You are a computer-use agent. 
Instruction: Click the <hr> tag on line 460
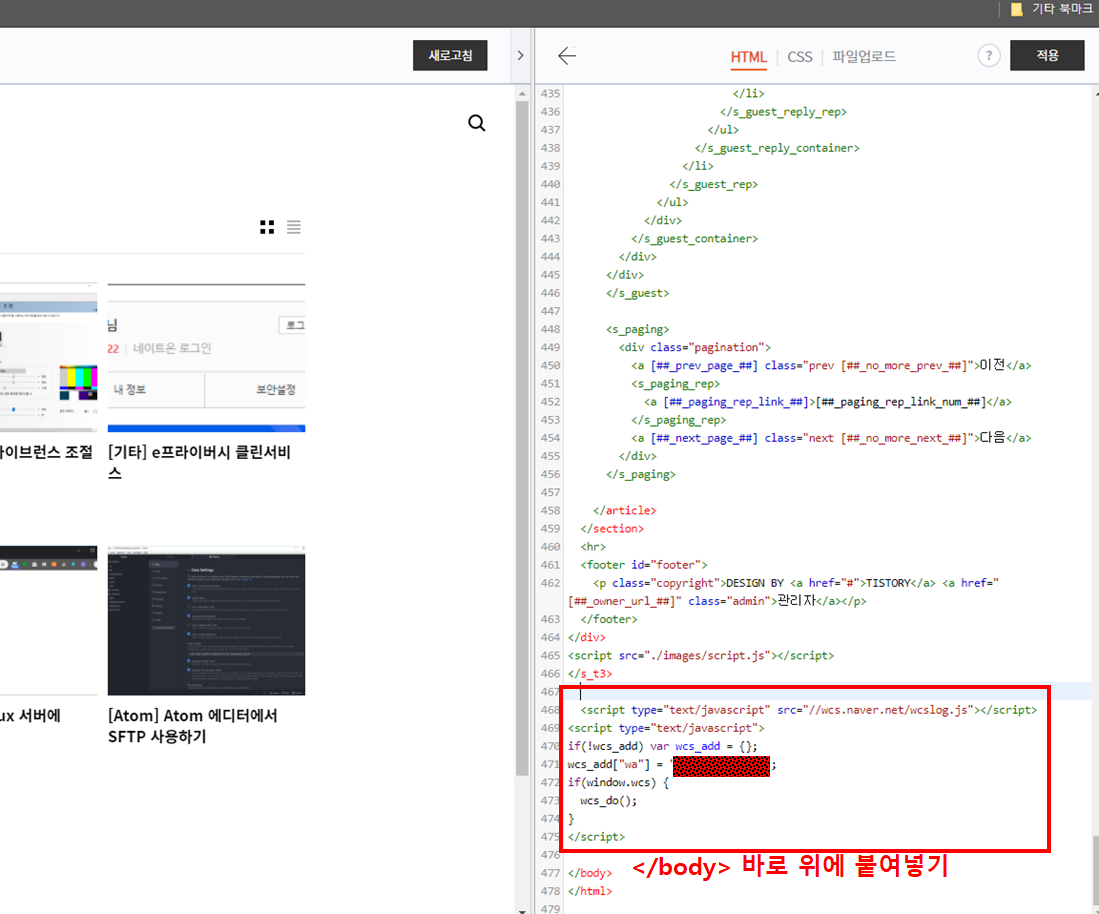[x=593, y=547]
